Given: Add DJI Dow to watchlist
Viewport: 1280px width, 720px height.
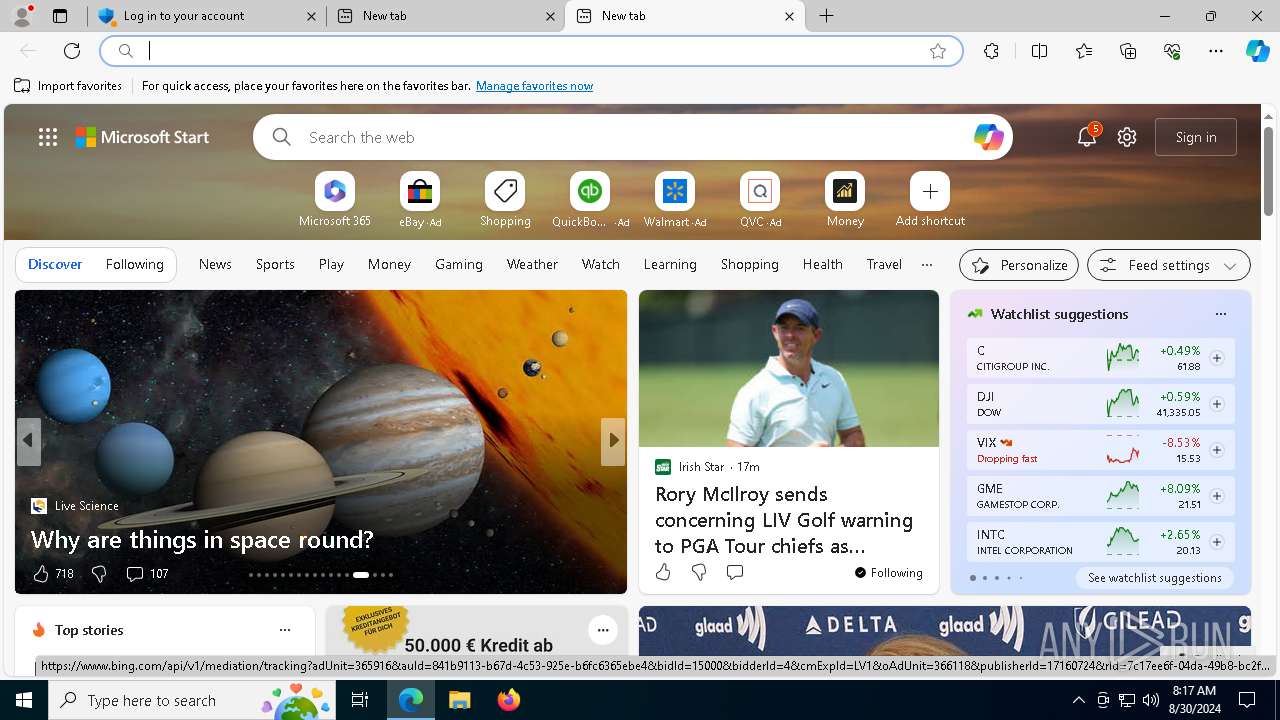Looking at the screenshot, I should 1216,404.
